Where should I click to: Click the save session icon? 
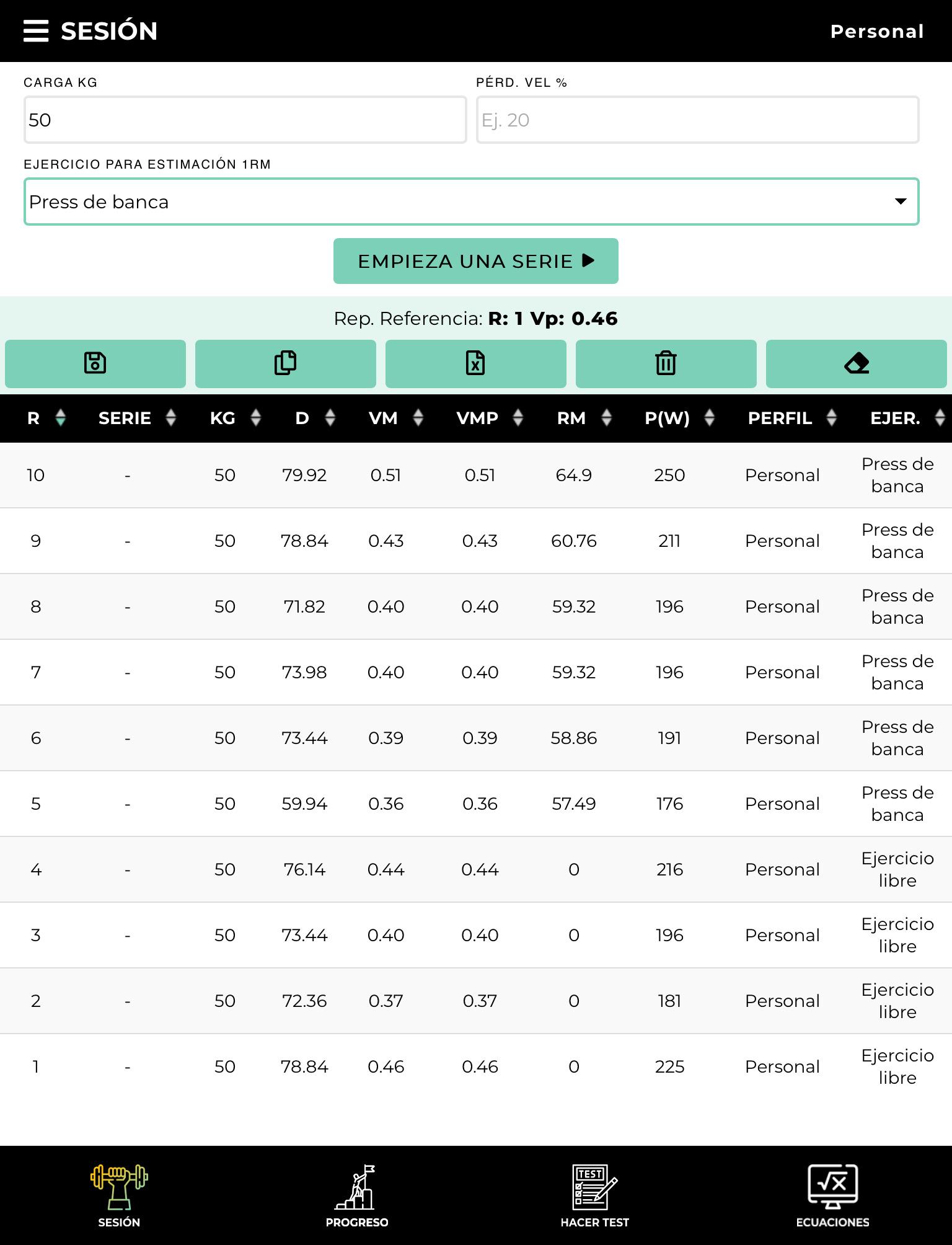95,364
